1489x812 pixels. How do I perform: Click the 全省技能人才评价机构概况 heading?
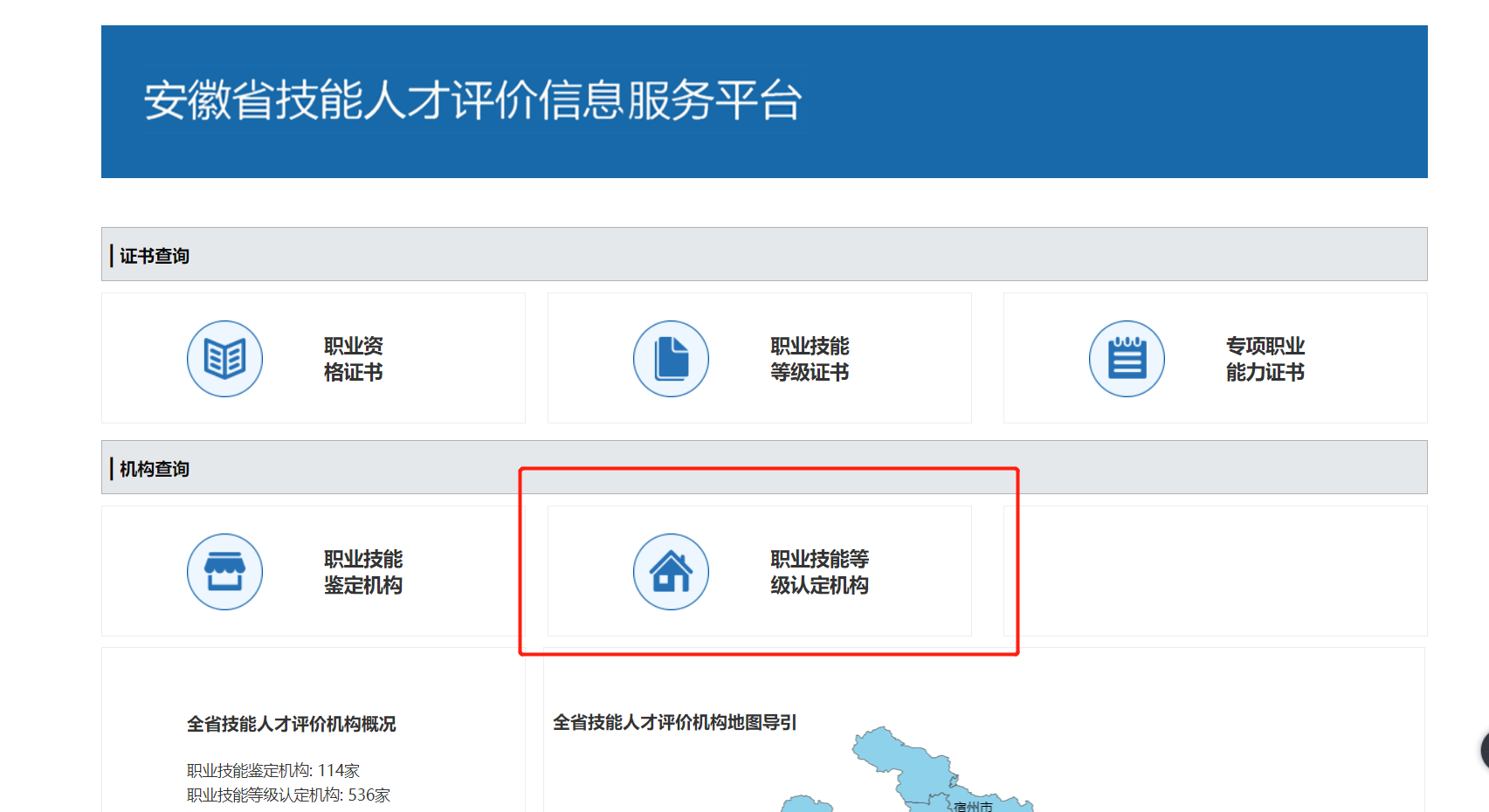(x=291, y=724)
